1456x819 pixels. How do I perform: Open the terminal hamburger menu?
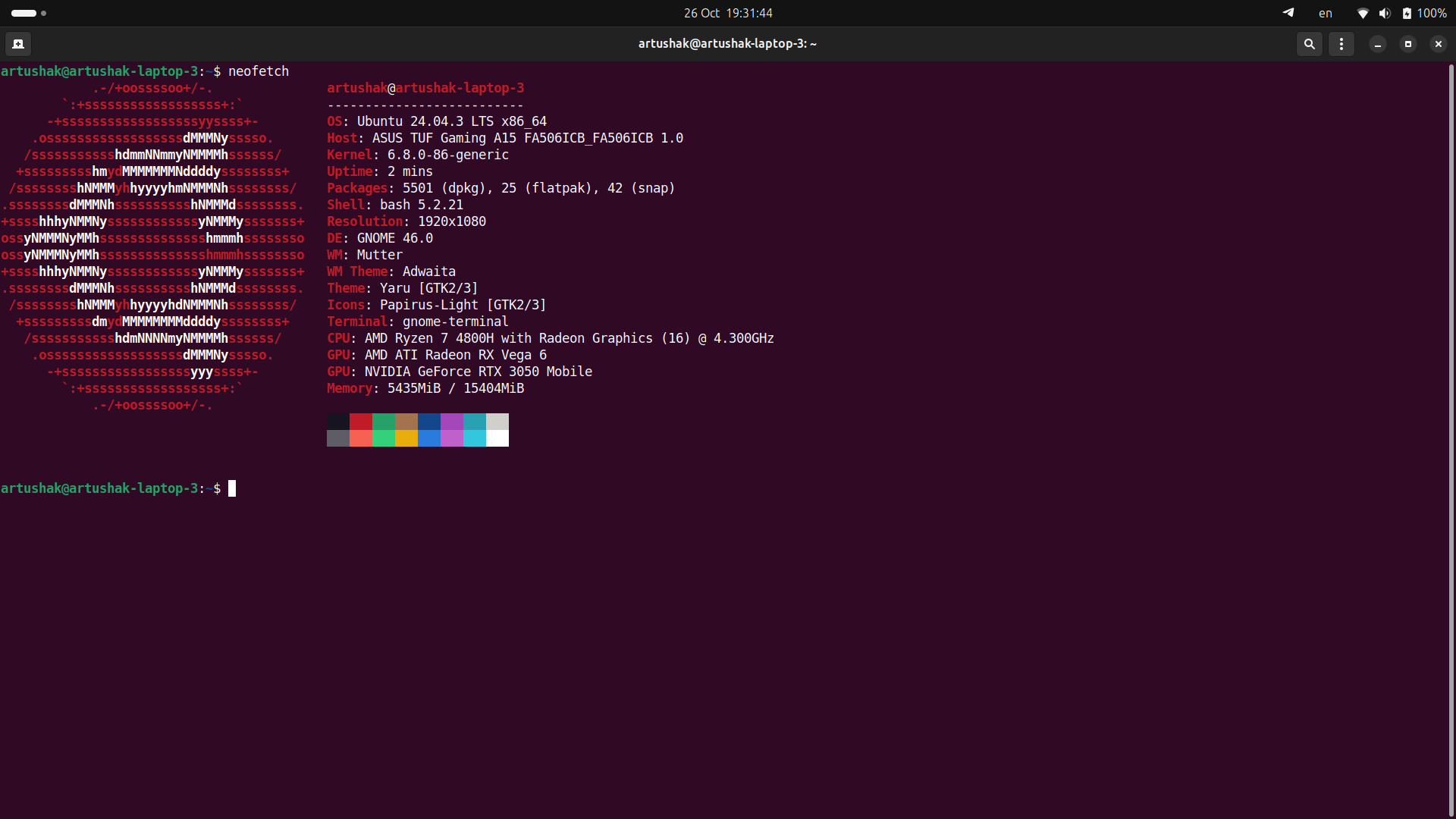pos(1341,44)
